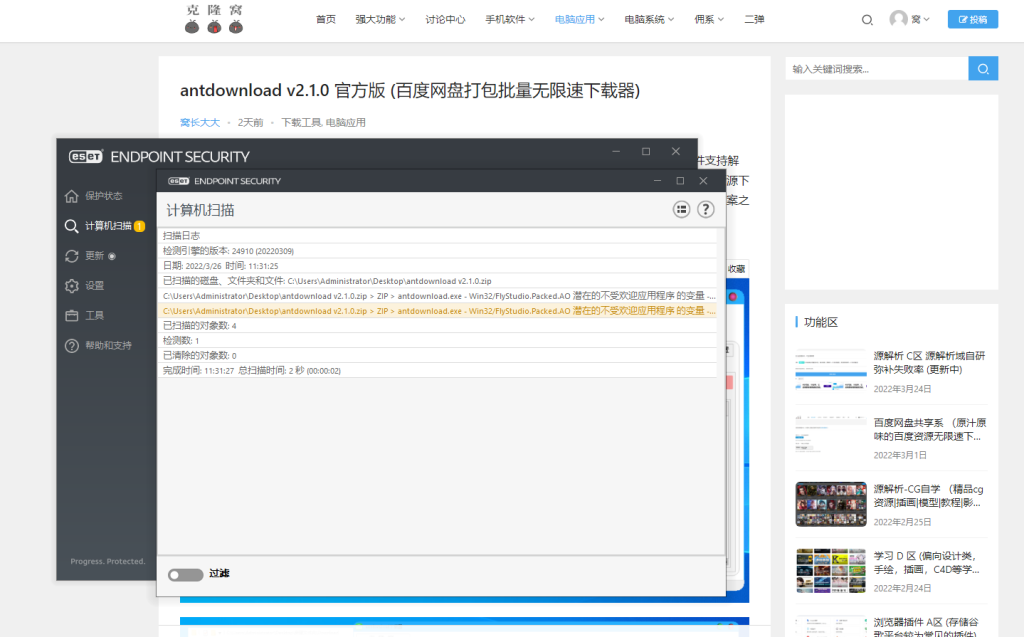The width and height of the screenshot is (1024, 637).
Task: Select 工具 in ESET sidebar
Action: 94,316
